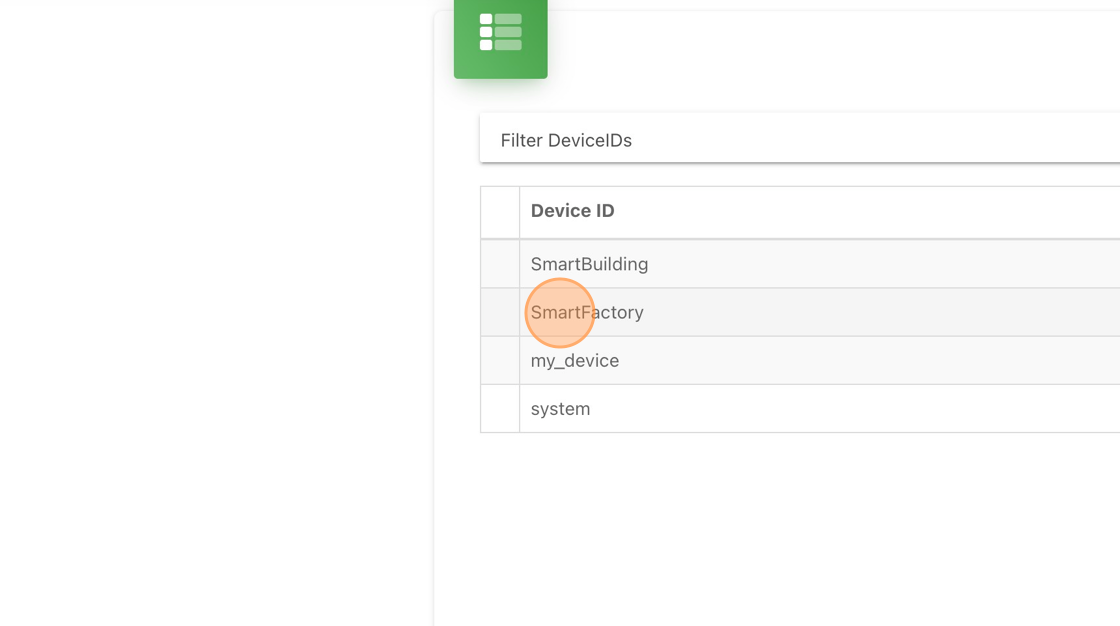
Task: Open the SmartFactory device entry
Action: click(800, 312)
